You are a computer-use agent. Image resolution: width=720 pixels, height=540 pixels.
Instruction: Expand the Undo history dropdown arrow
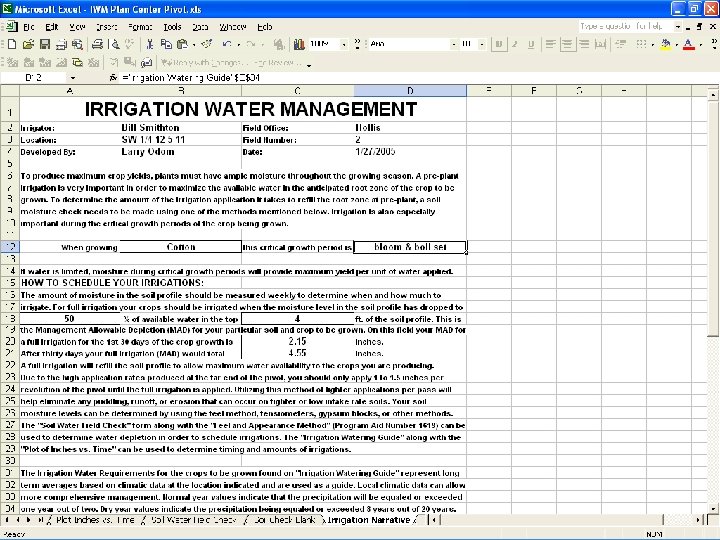pyautogui.click(x=238, y=45)
